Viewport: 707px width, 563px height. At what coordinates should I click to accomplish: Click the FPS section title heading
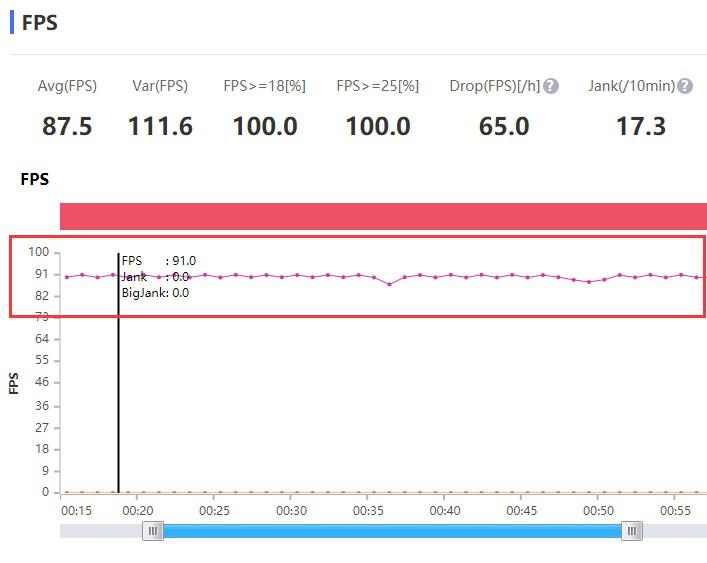pos(39,23)
